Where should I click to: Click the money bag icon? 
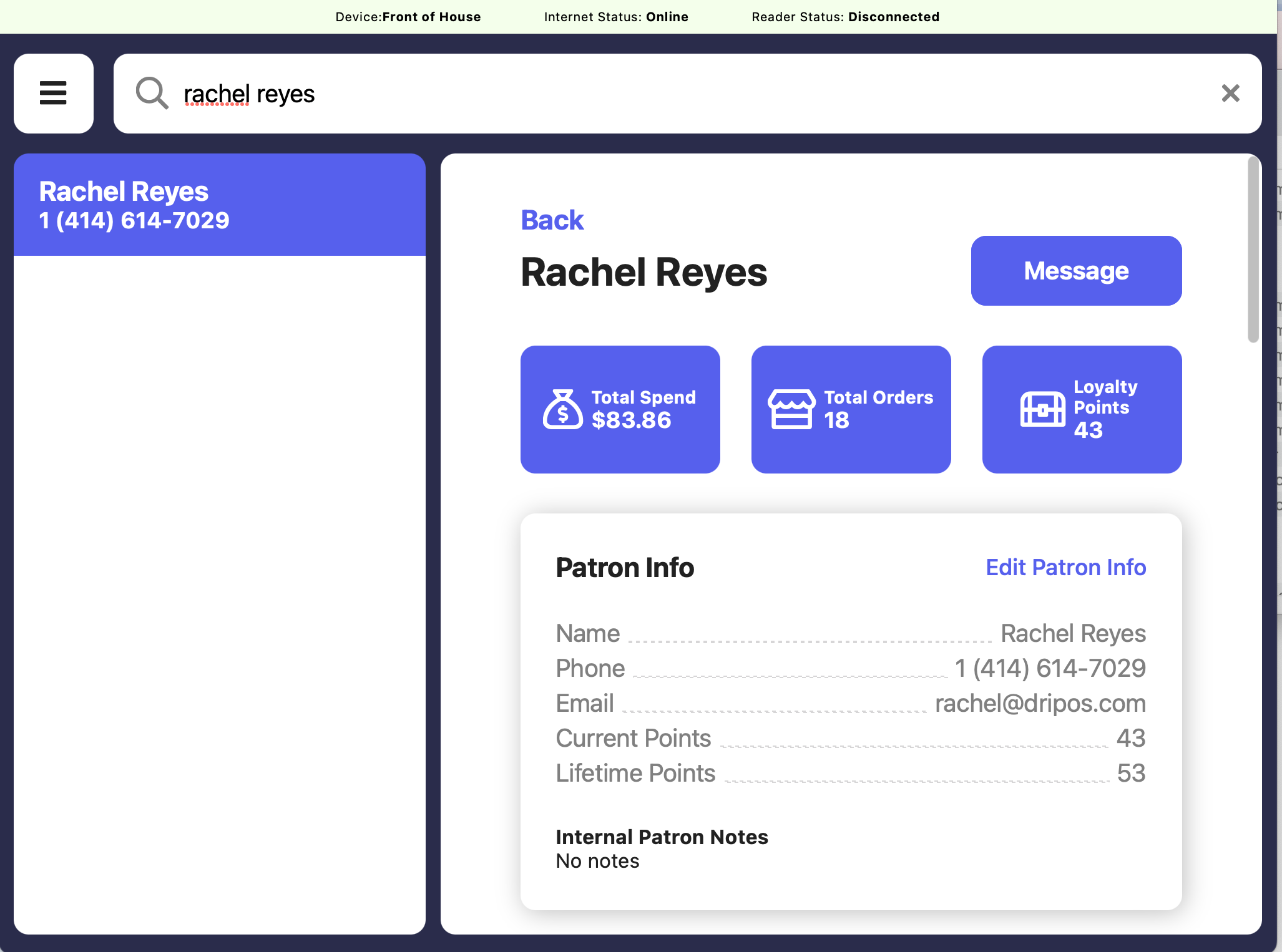point(562,410)
